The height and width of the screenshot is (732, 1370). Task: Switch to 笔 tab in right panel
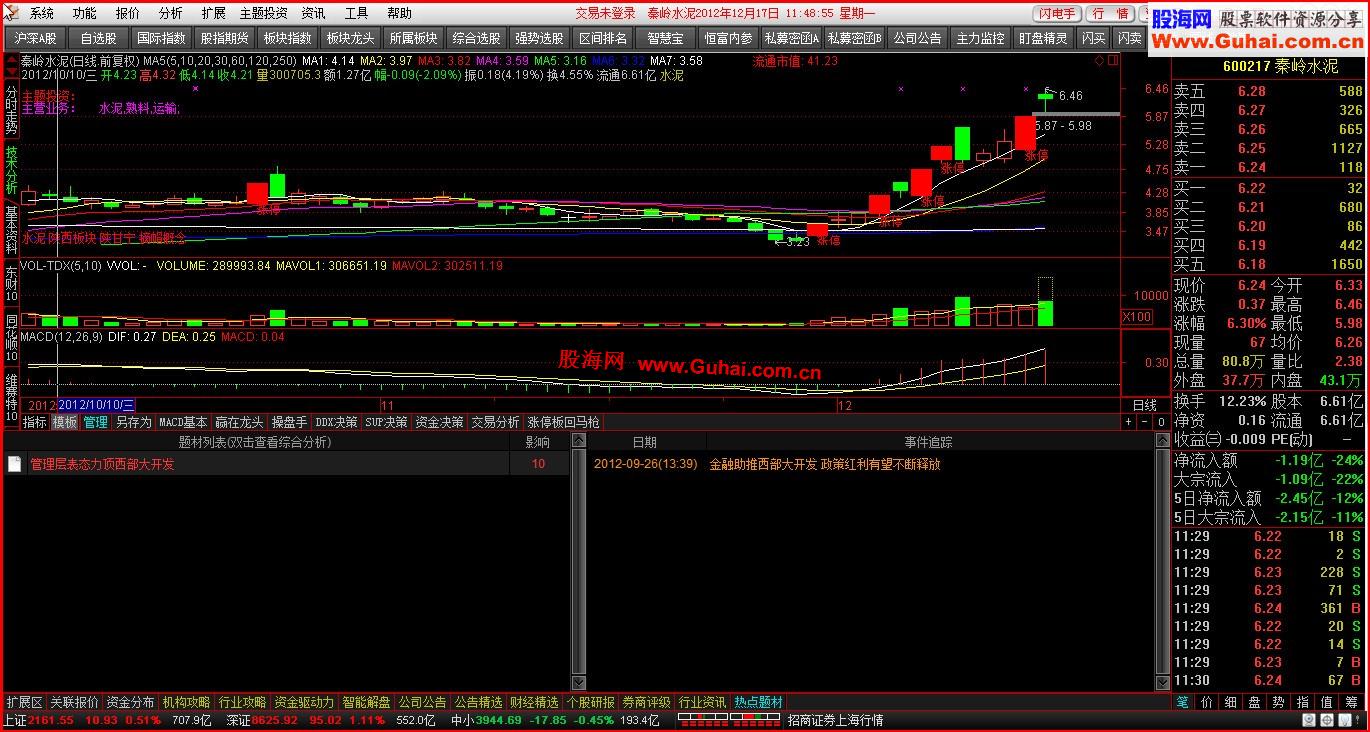coord(1183,702)
